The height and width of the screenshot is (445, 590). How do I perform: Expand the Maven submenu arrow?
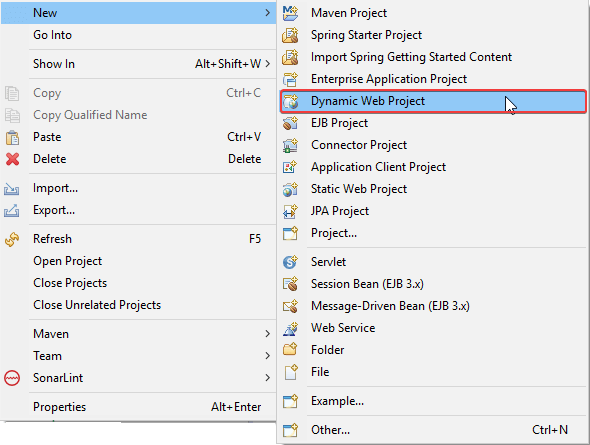[267, 334]
